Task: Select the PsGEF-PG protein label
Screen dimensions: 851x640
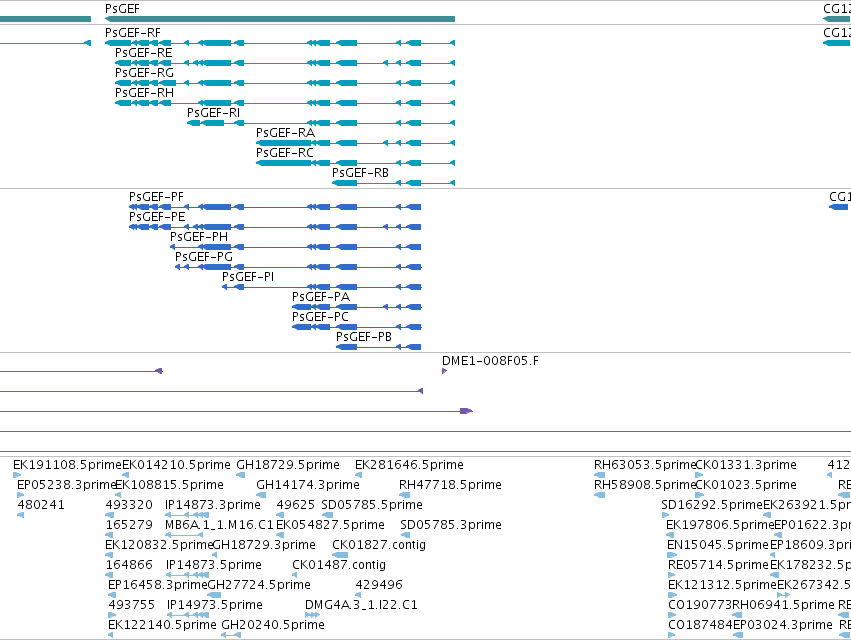Action: 204,257
